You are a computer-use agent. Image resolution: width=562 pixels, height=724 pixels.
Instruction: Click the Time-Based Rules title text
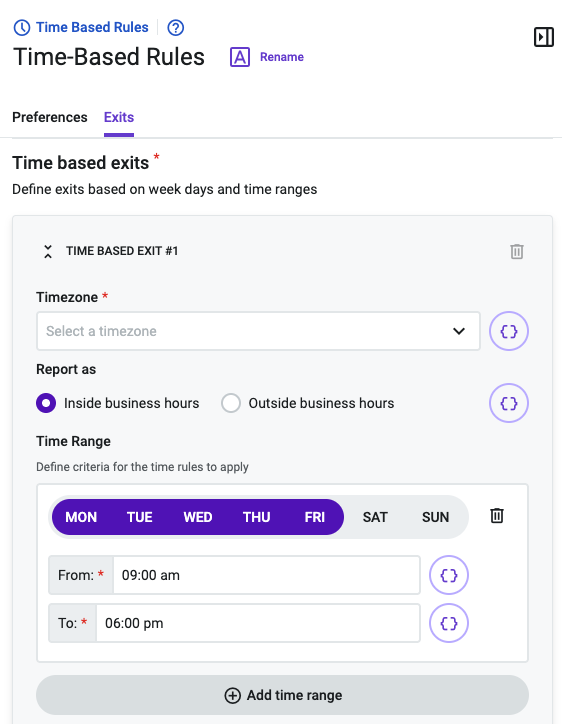point(109,57)
